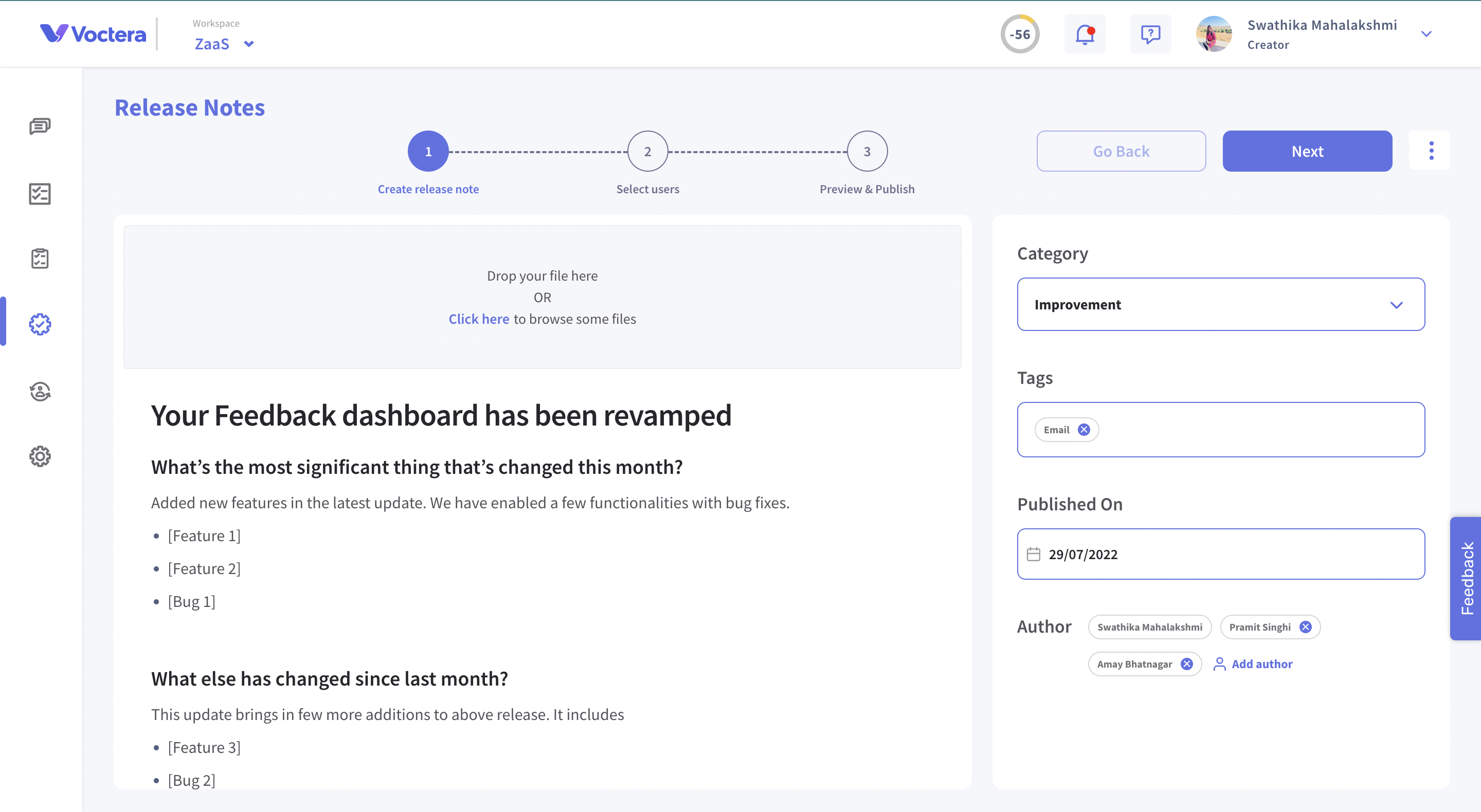Viewport: 1481px width, 812px height.
Task: Open the conversations icon in sidebar
Action: 40,126
